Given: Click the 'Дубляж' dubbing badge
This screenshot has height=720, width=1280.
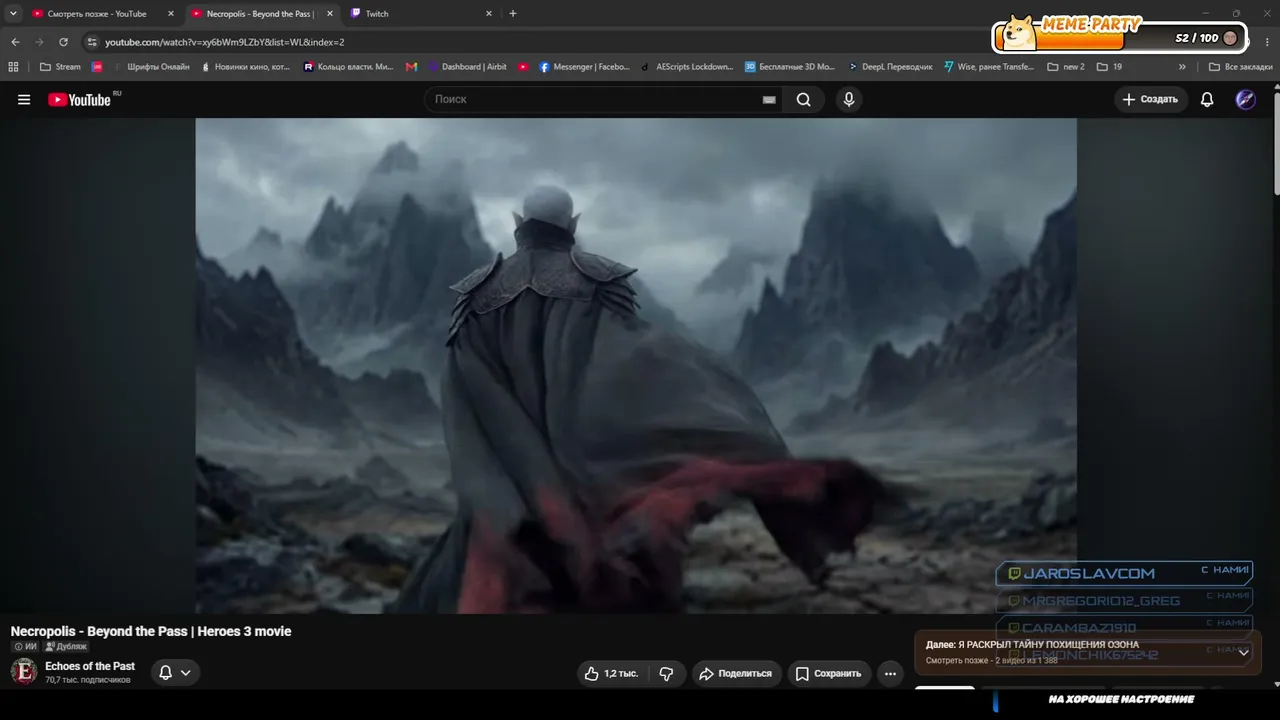Looking at the screenshot, I should 66,647.
